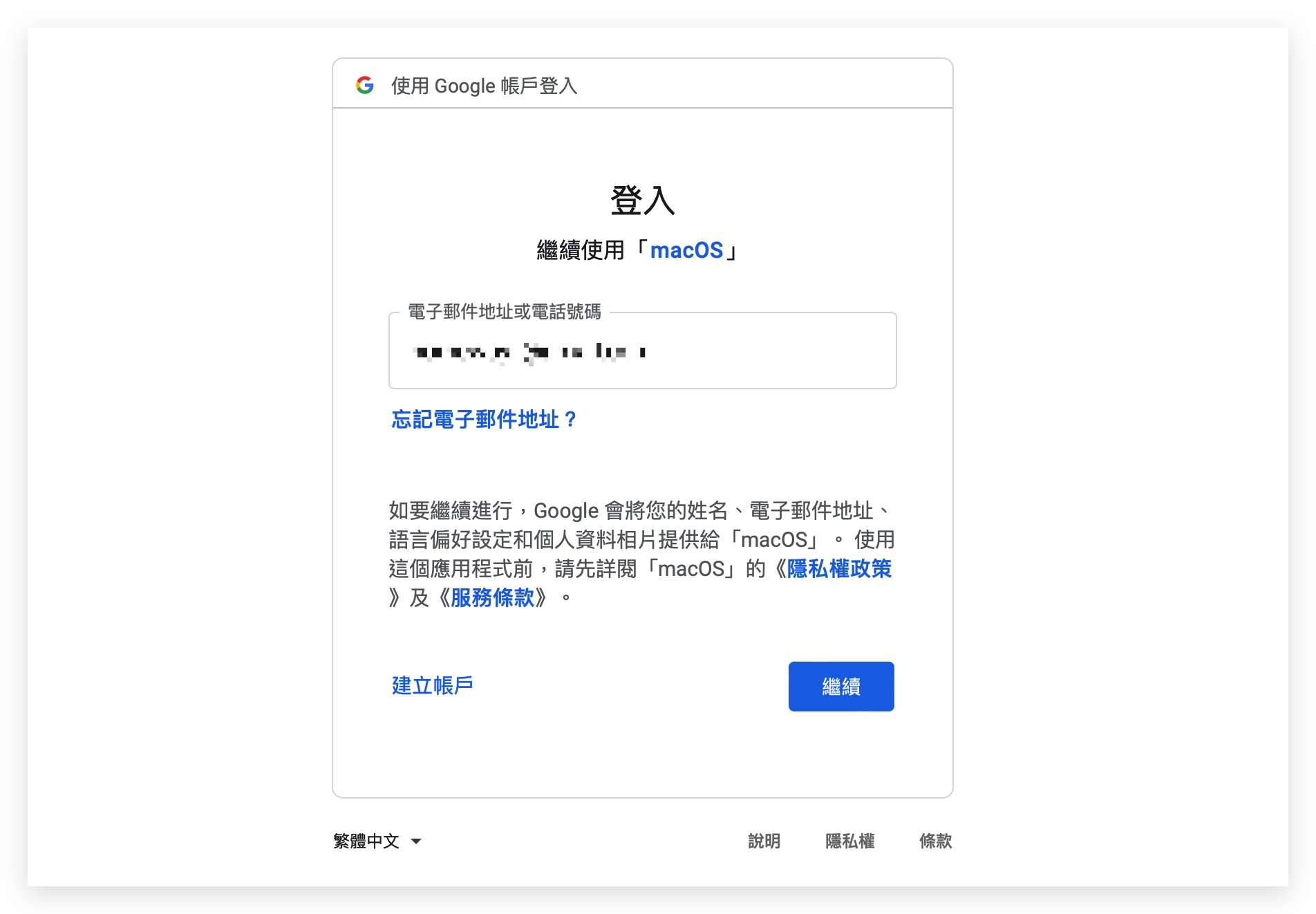Click the 登入 heading

(x=642, y=200)
